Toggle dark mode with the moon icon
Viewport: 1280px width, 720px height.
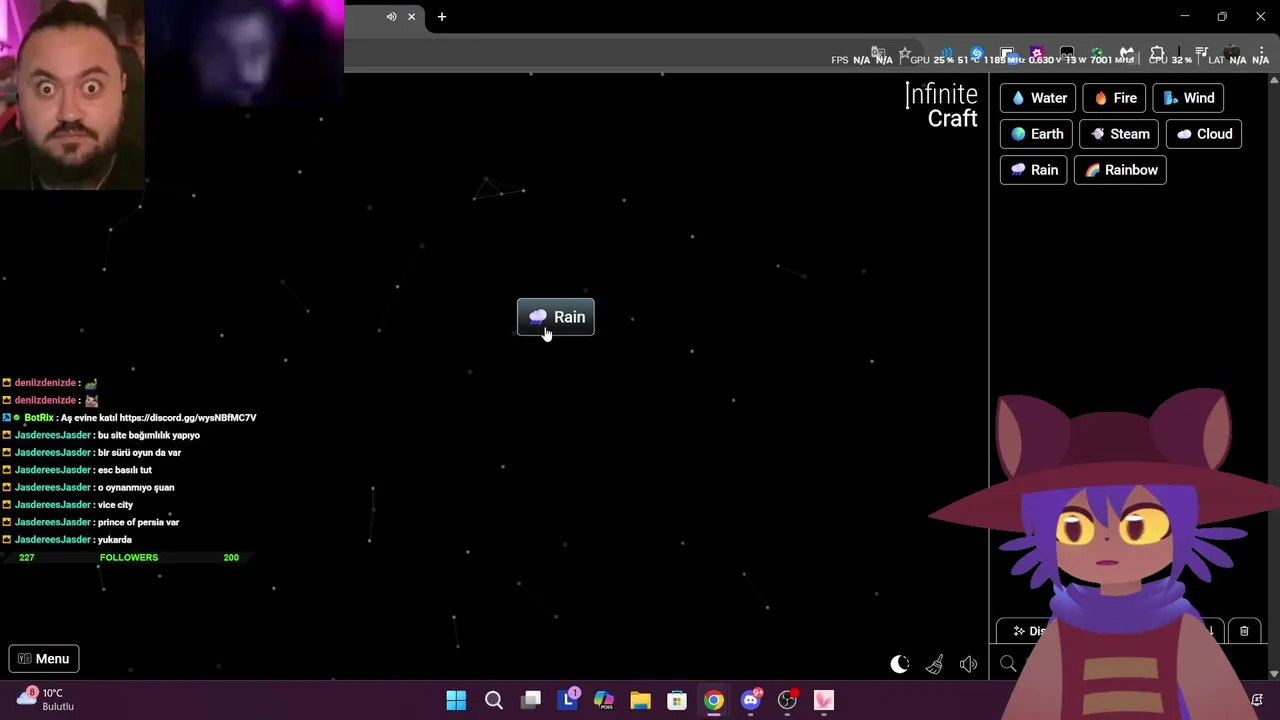(900, 664)
